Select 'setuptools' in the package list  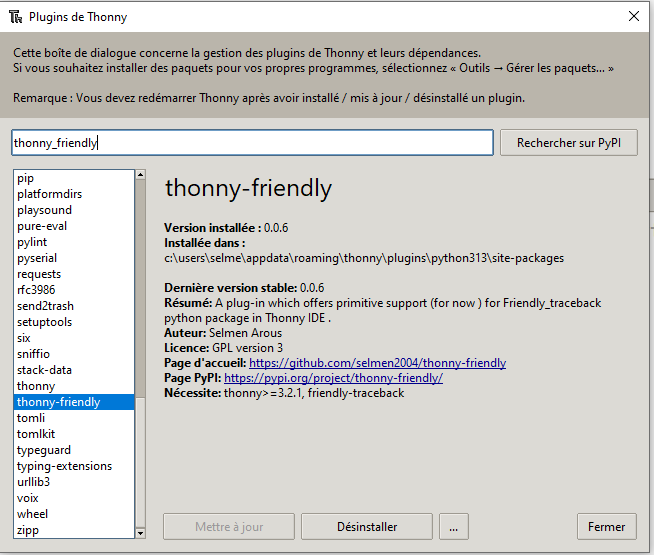point(74,322)
